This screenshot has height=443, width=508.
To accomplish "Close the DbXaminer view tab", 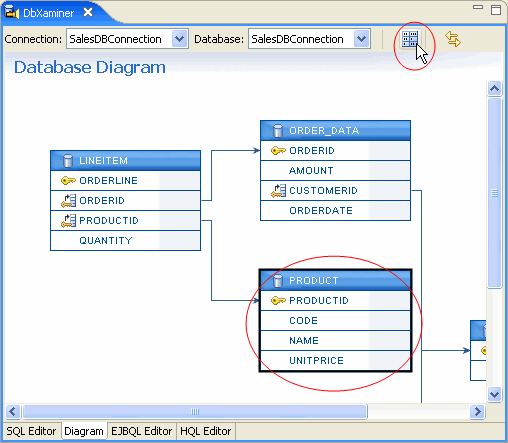I will click(88, 13).
